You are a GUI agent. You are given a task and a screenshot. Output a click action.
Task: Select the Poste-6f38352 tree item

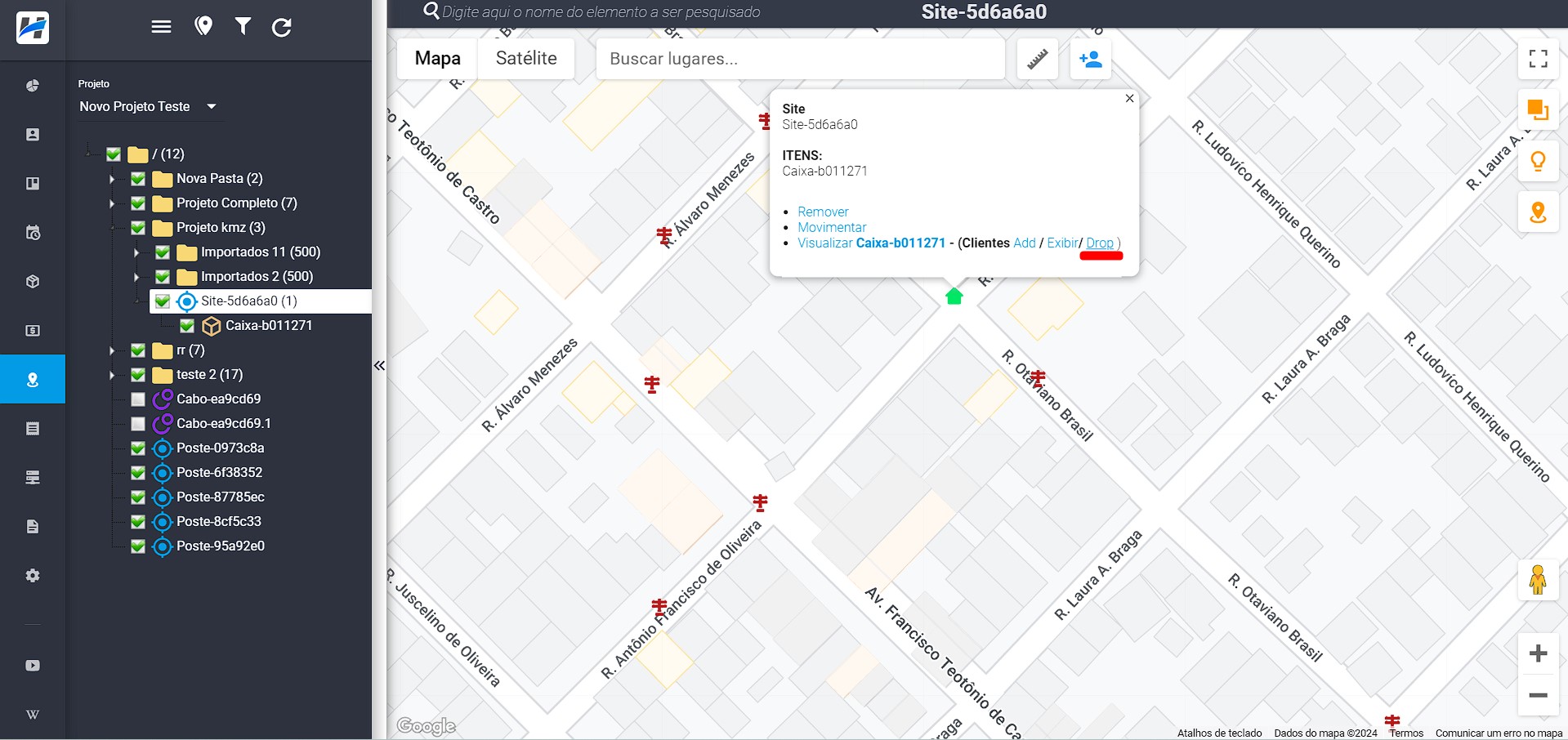tap(220, 473)
